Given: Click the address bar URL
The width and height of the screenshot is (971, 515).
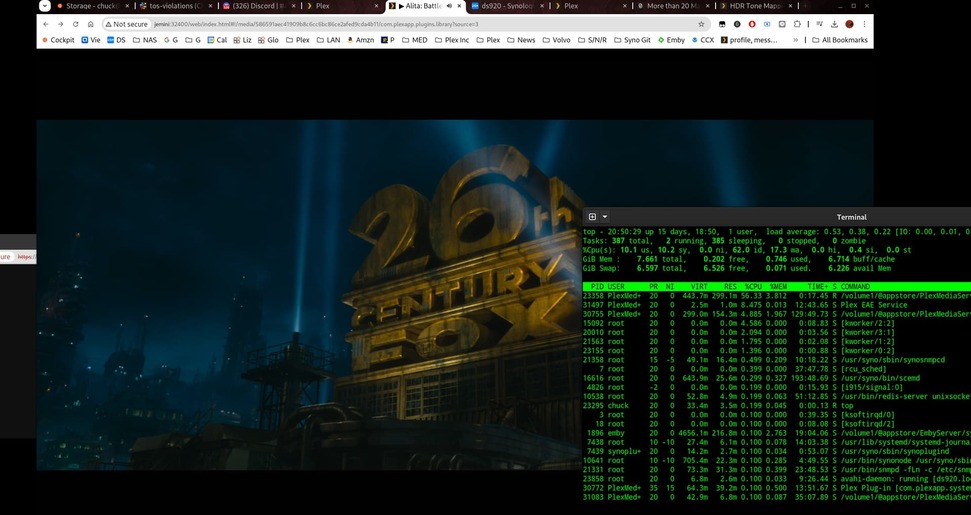Looking at the screenshot, I should click(x=316, y=24).
